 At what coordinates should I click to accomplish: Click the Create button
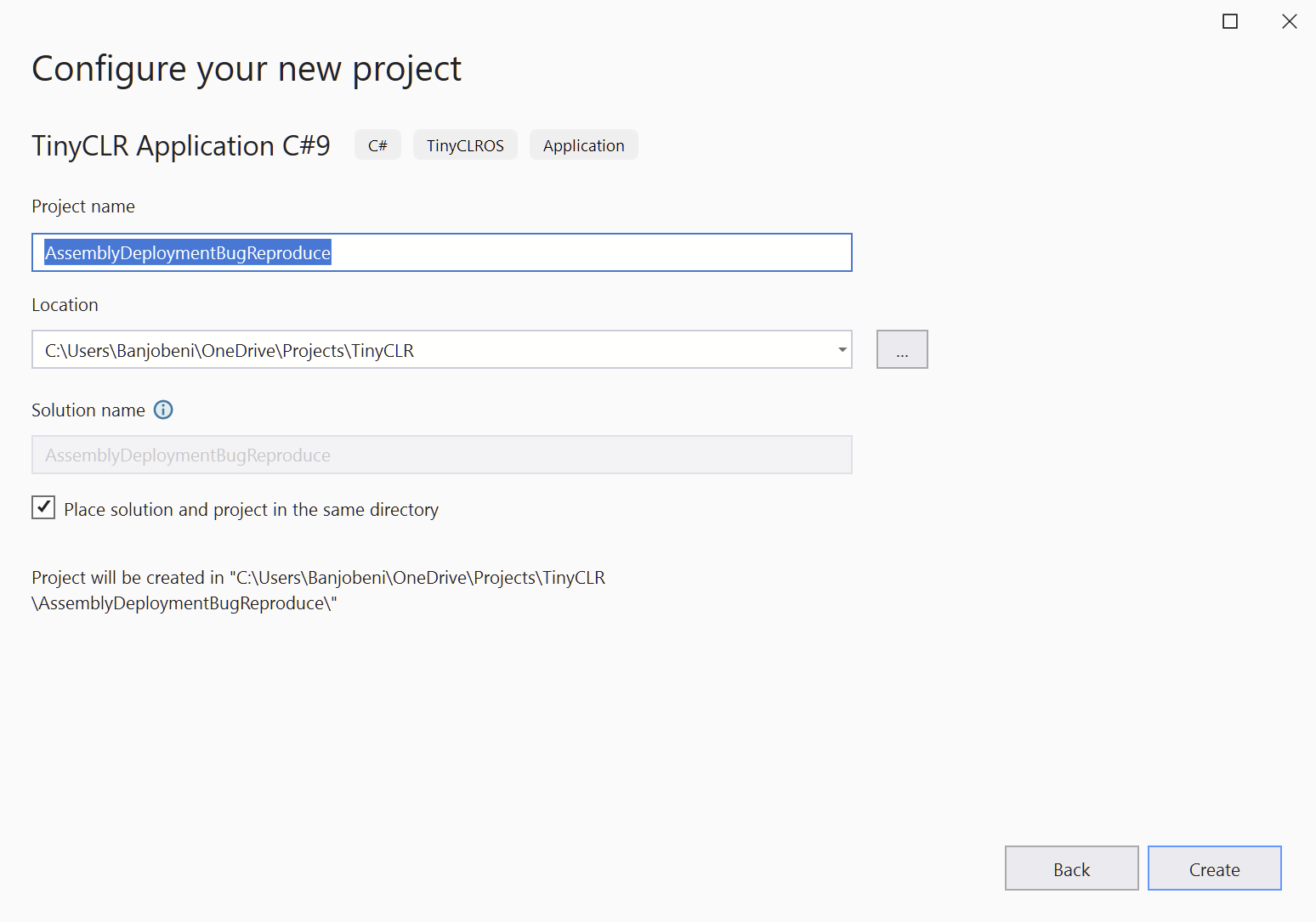(1214, 868)
